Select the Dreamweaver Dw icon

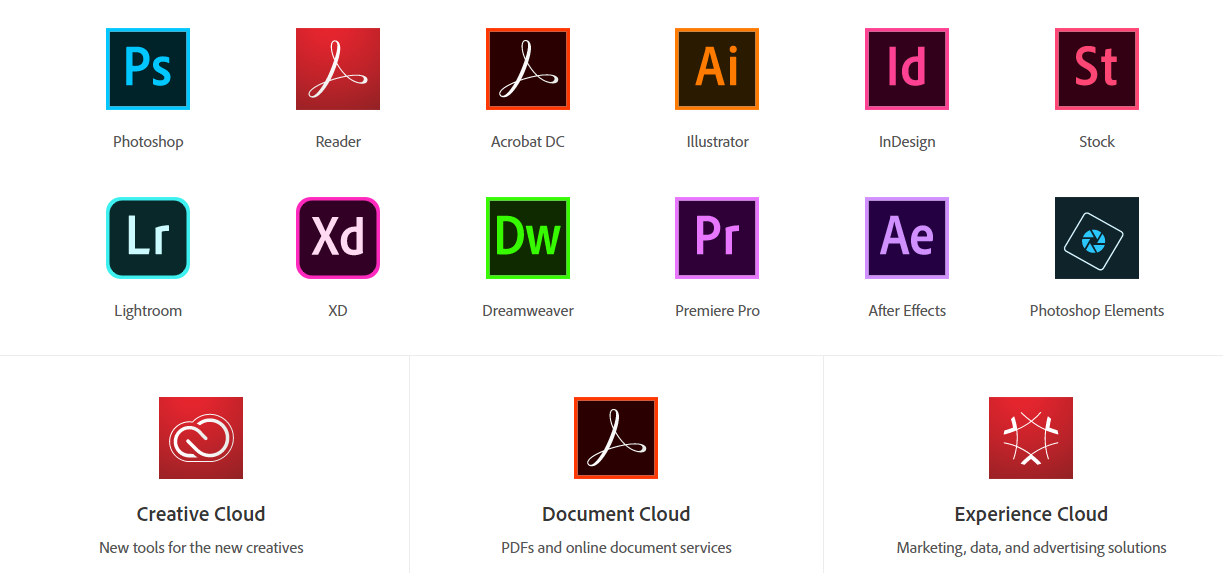click(x=528, y=238)
